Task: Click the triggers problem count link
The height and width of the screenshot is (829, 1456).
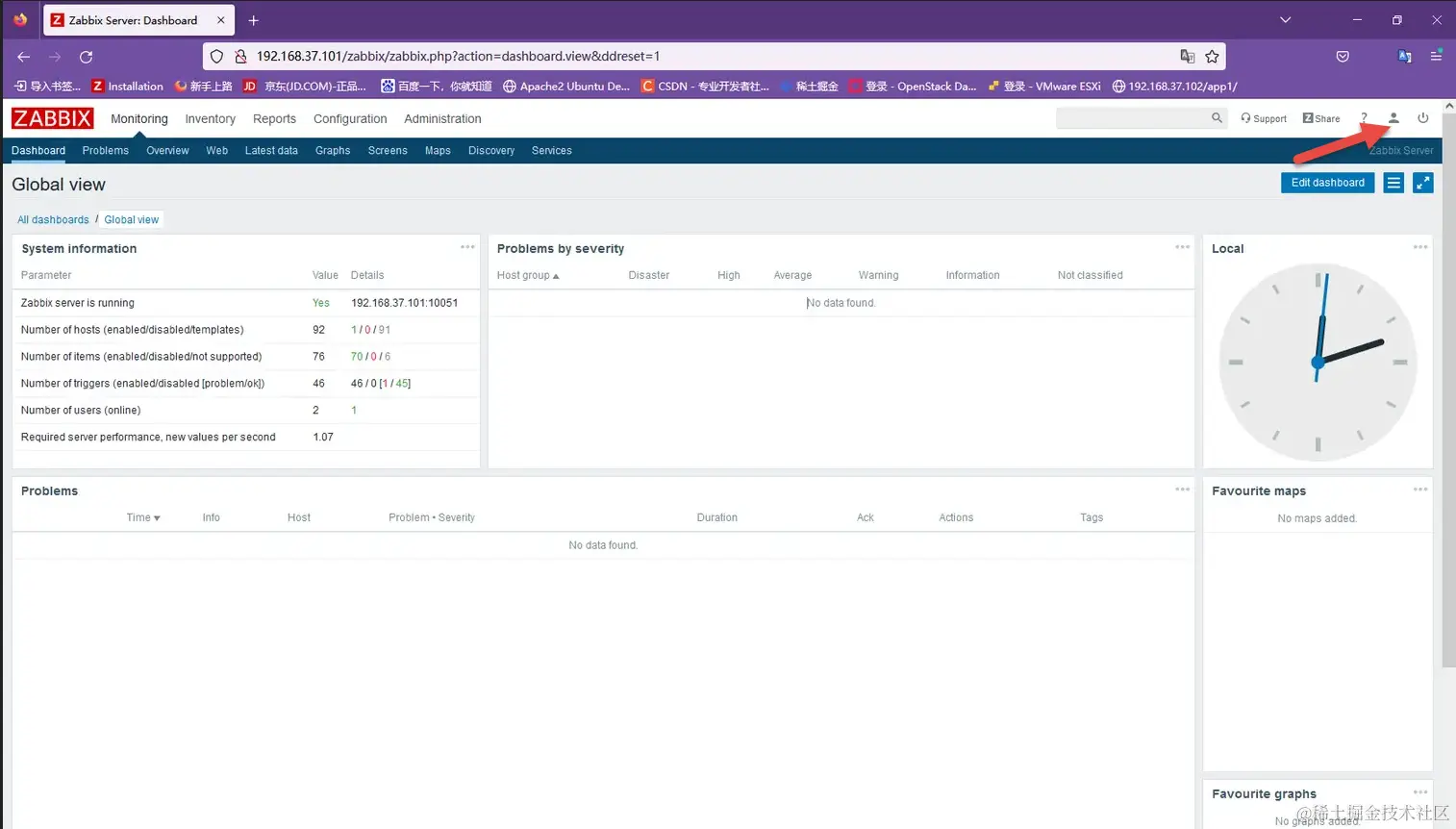Action: 386,384
